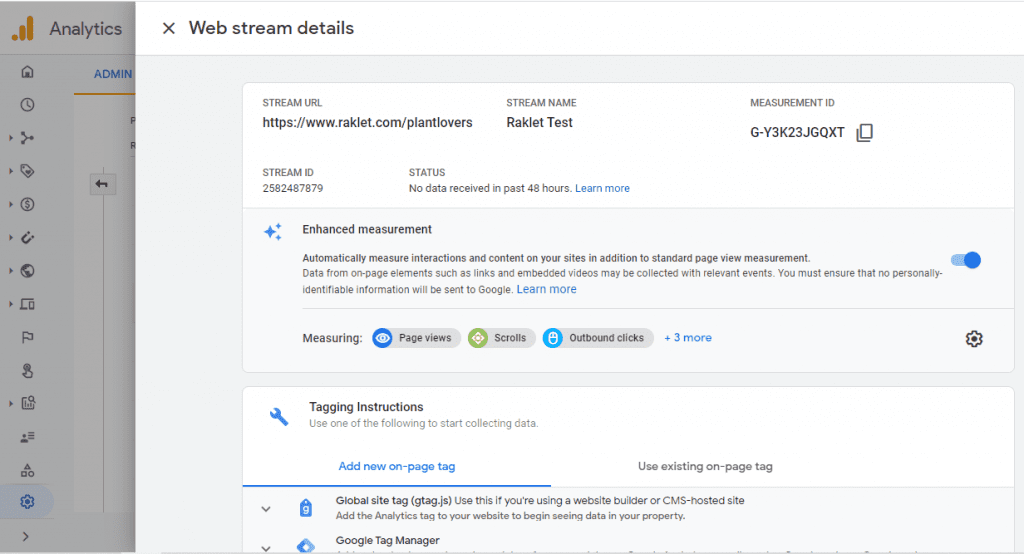Open Learn more link under Enhanced measurement
The width and height of the screenshot is (1024, 554).
tap(547, 289)
